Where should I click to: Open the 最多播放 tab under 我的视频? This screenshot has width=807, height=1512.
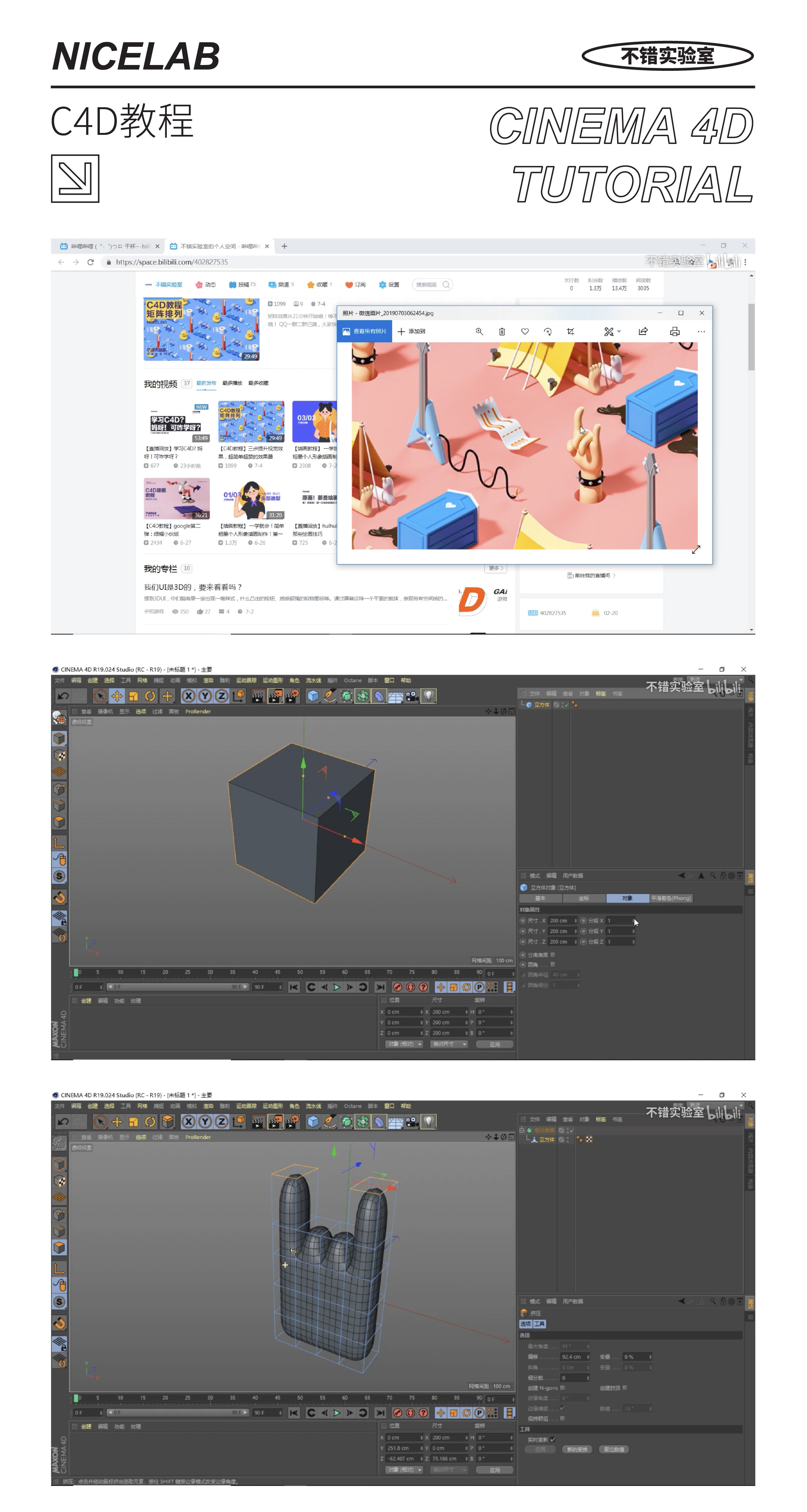point(232,383)
